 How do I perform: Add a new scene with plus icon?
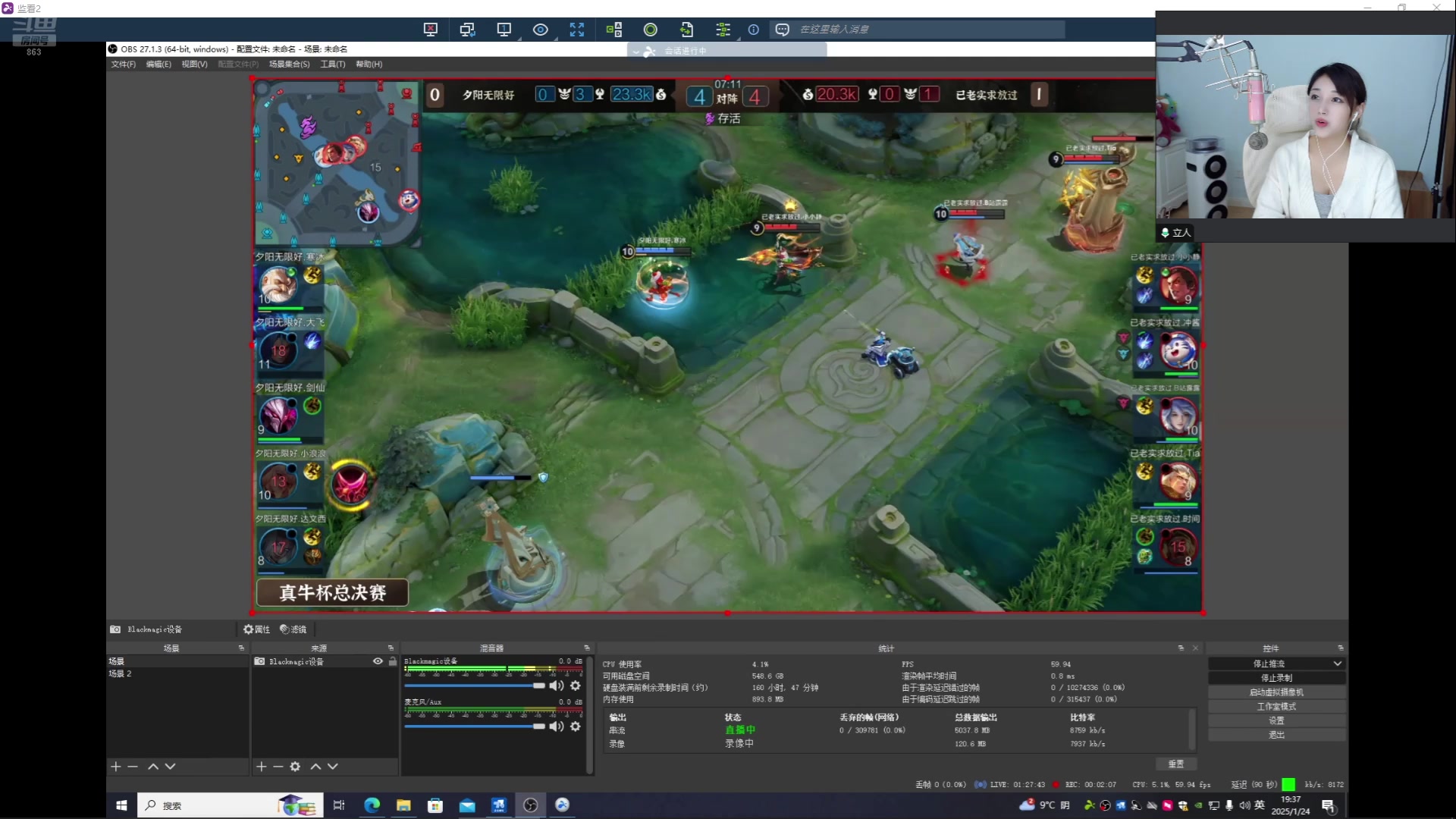pos(116,767)
